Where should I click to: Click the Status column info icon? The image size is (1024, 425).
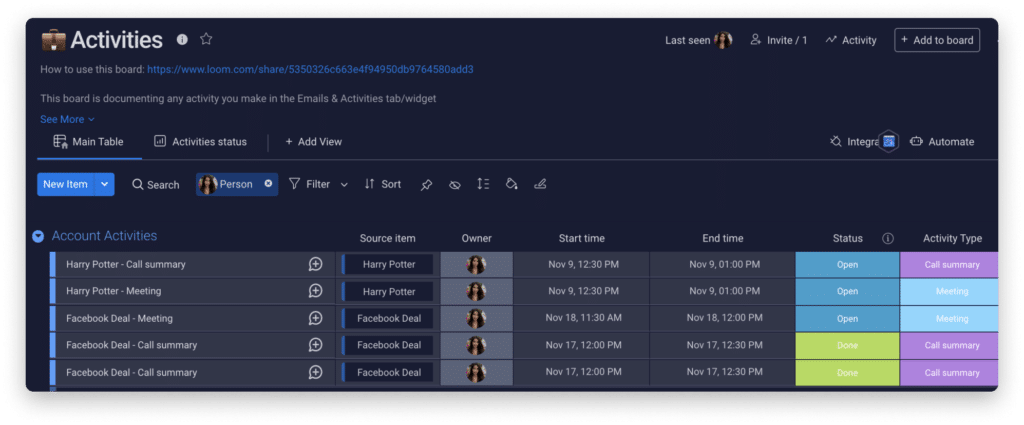pyautogui.click(x=888, y=238)
